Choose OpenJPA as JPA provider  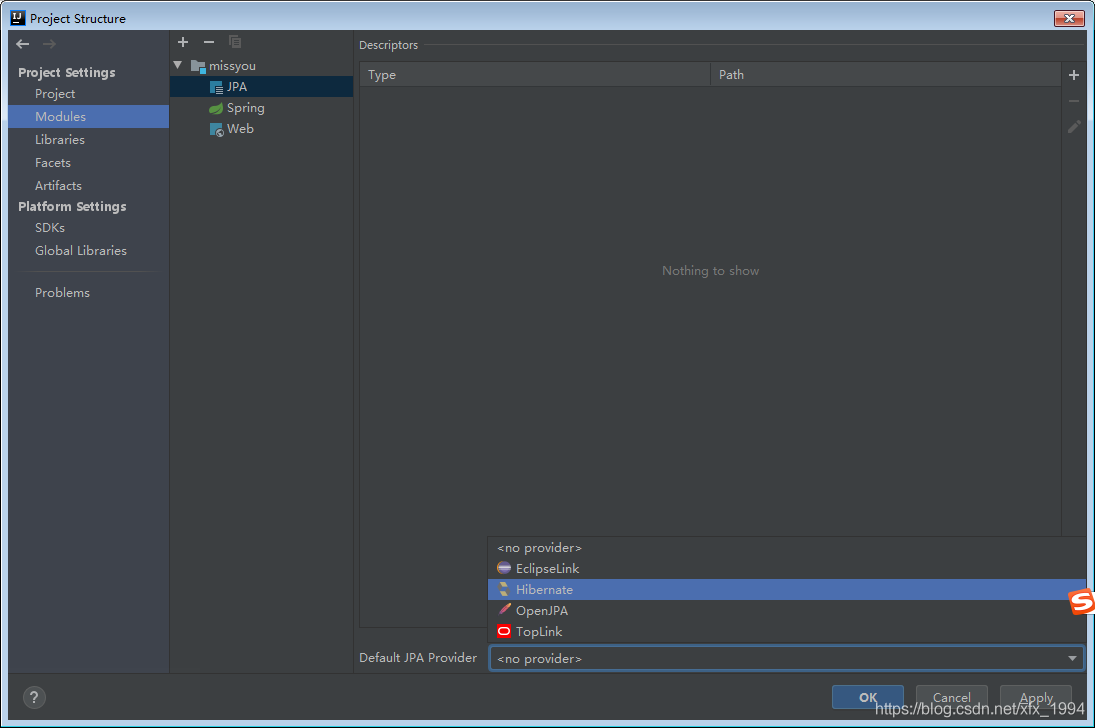(x=787, y=611)
